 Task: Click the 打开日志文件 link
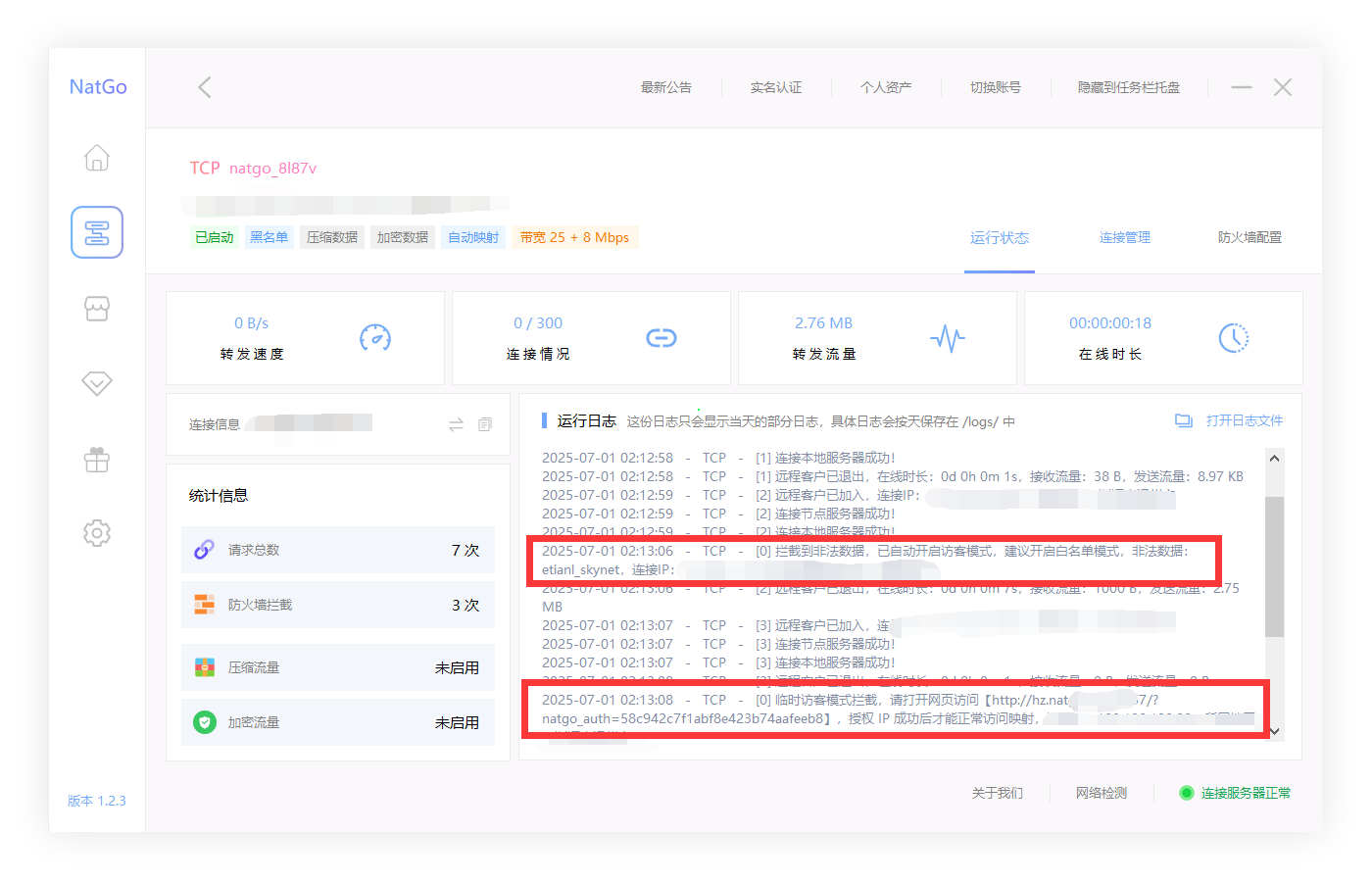pyautogui.click(x=1245, y=420)
